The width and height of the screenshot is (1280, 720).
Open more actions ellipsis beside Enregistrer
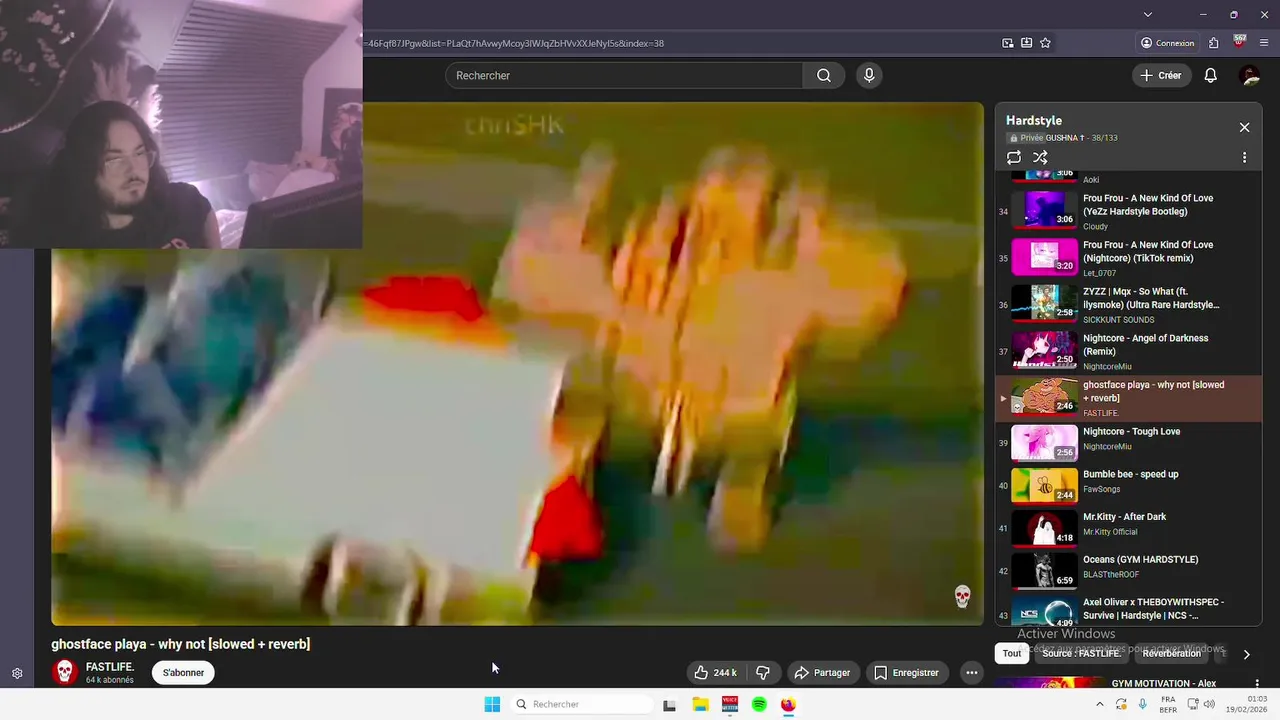971,673
